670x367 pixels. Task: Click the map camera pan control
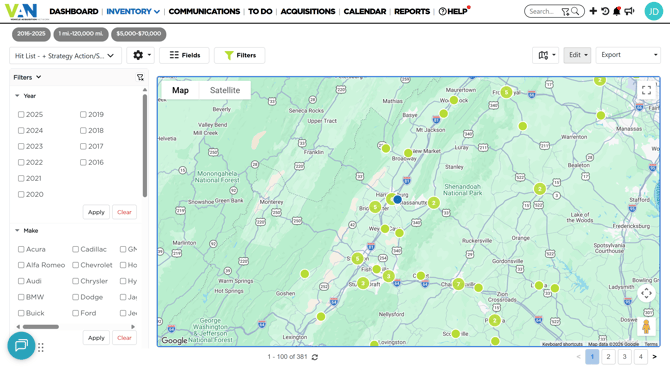(646, 293)
